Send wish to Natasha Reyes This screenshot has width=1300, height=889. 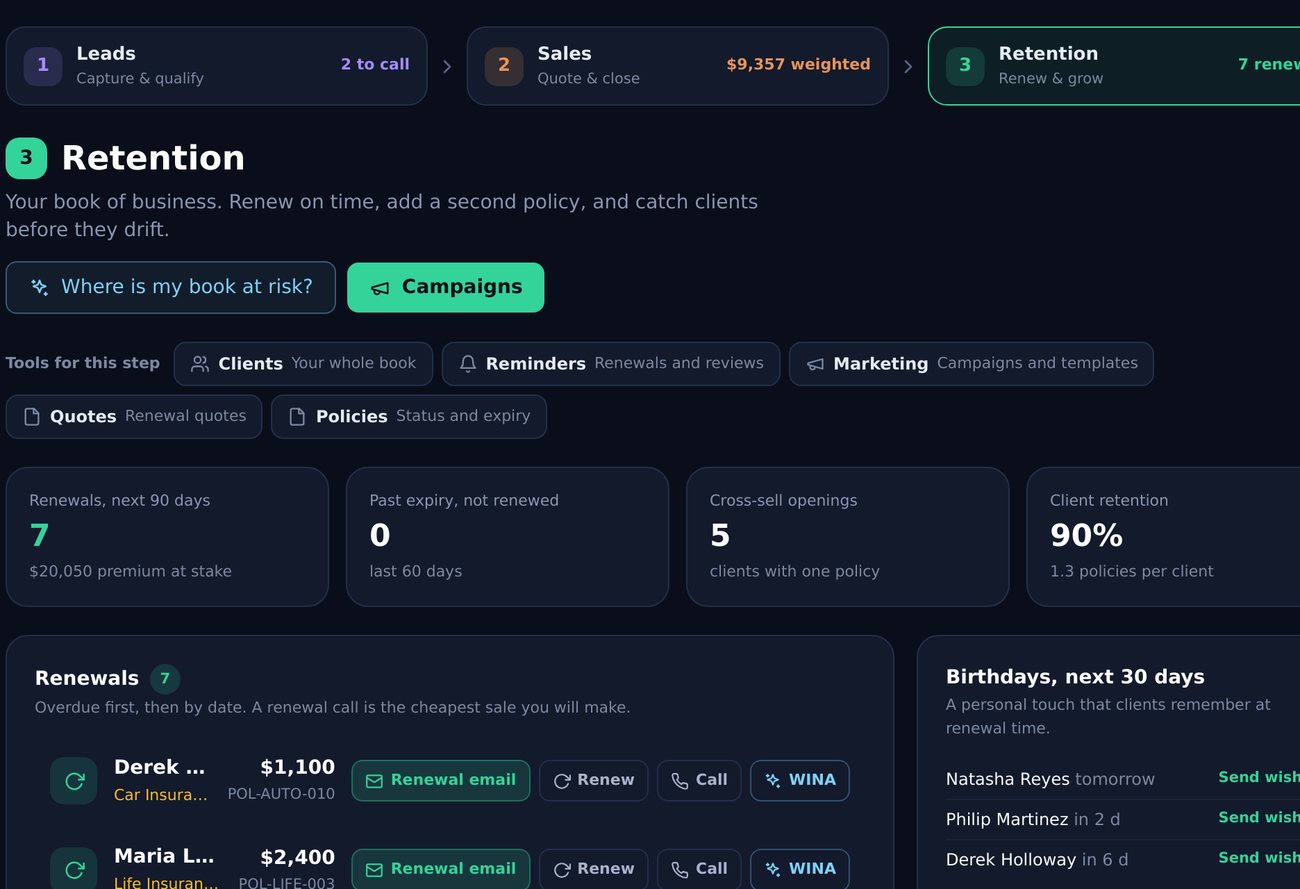point(1259,777)
